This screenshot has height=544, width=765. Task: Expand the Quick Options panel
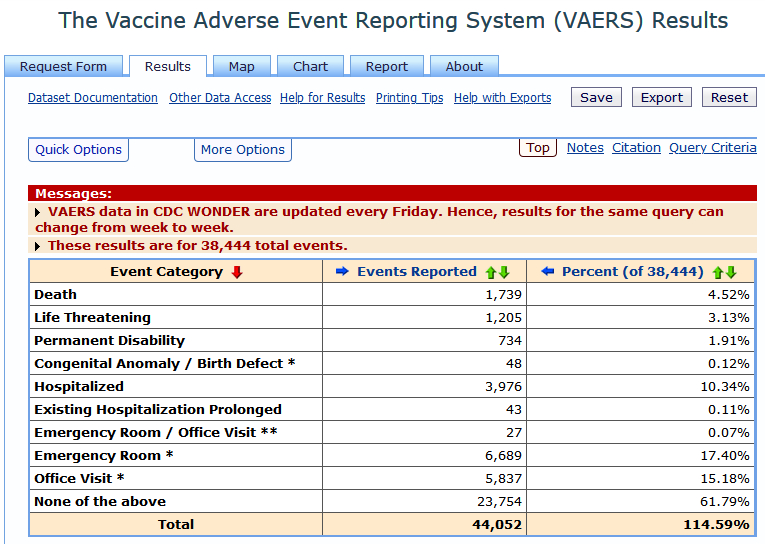(x=79, y=150)
